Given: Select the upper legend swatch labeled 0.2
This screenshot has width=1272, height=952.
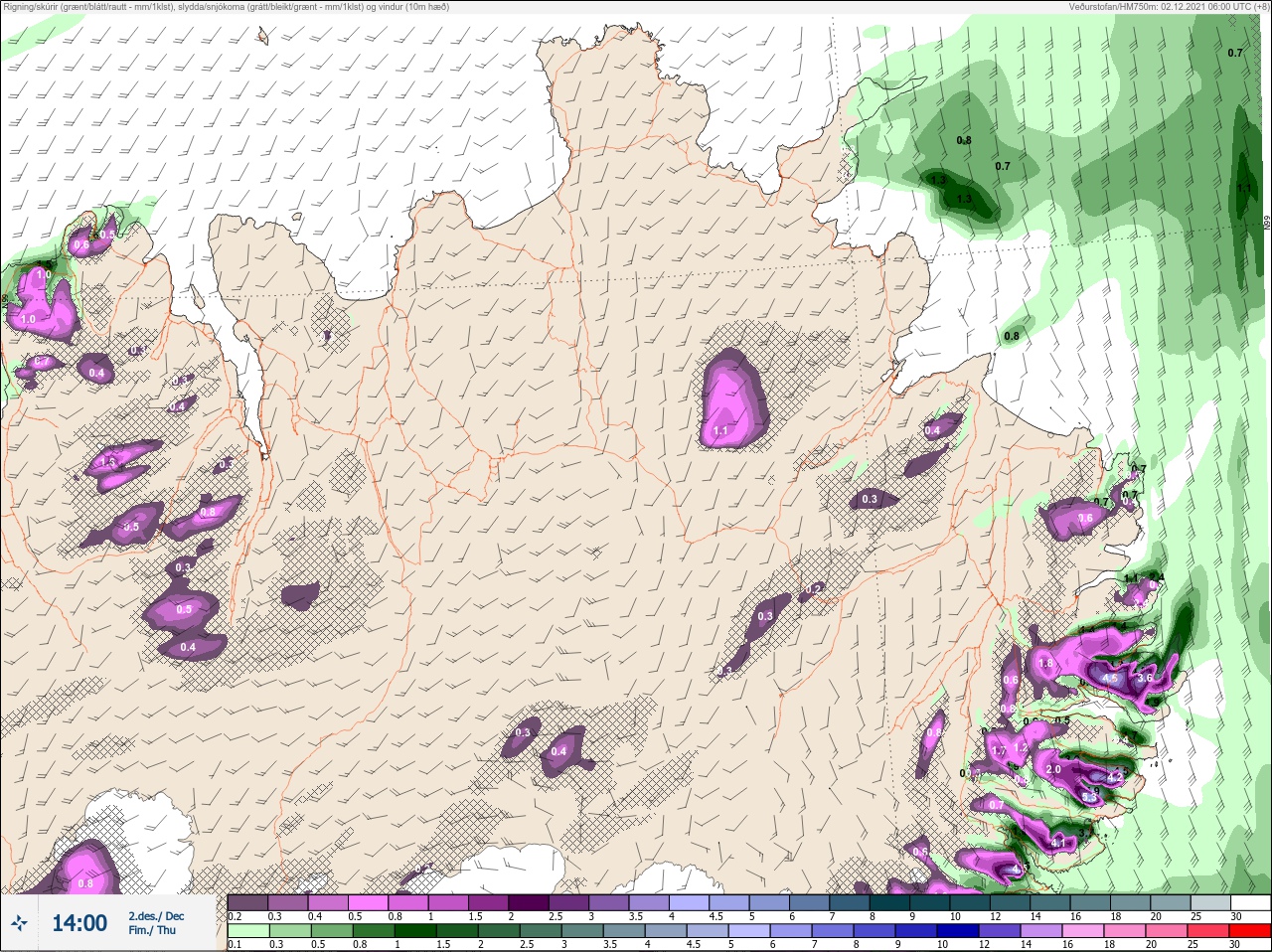Looking at the screenshot, I should [248, 902].
